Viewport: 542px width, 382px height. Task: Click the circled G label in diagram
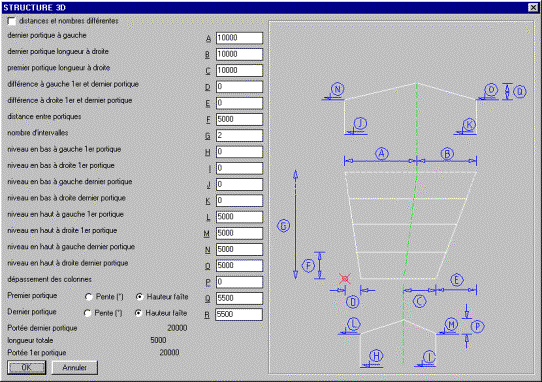(x=283, y=226)
